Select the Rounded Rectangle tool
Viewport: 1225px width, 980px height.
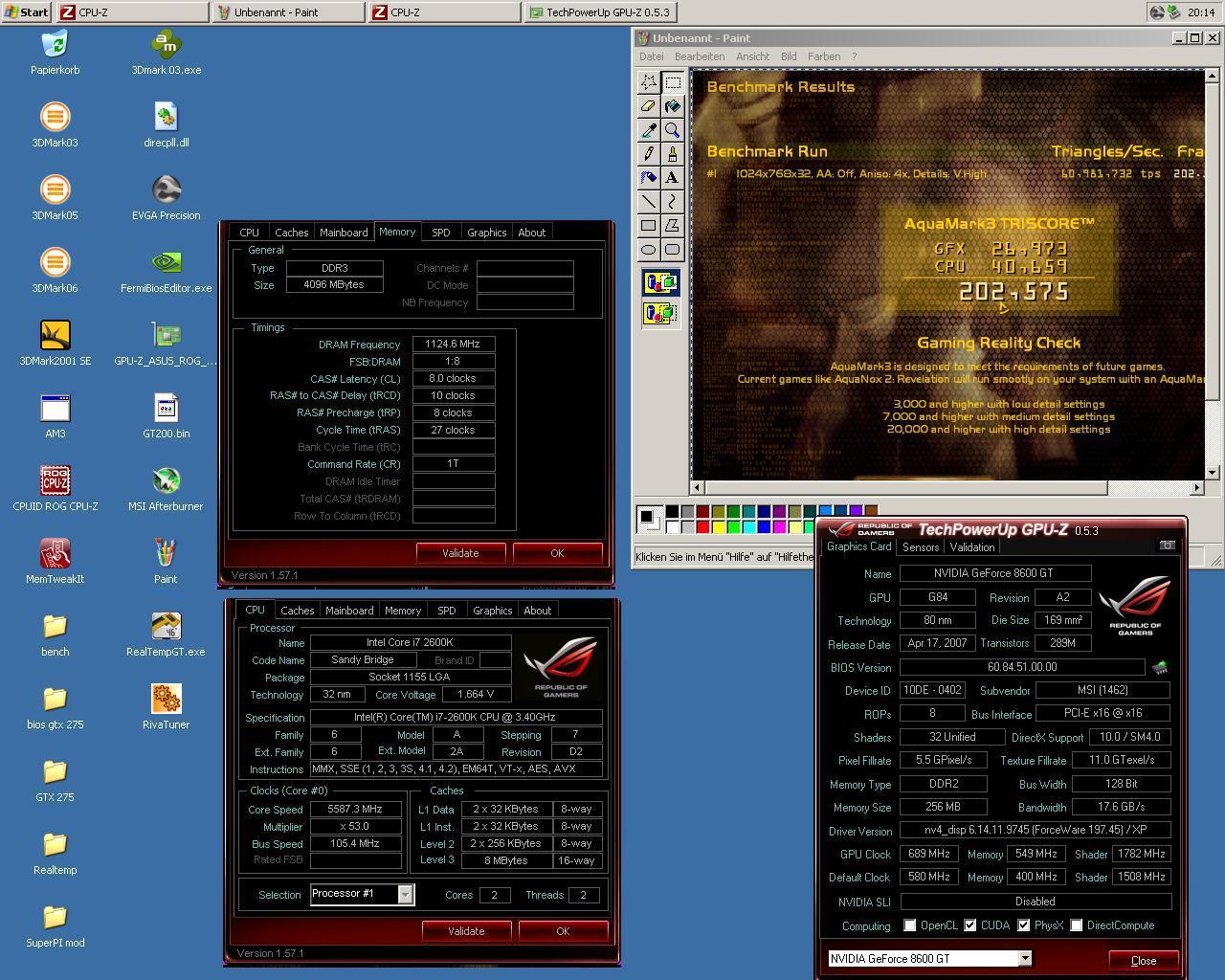click(x=673, y=250)
